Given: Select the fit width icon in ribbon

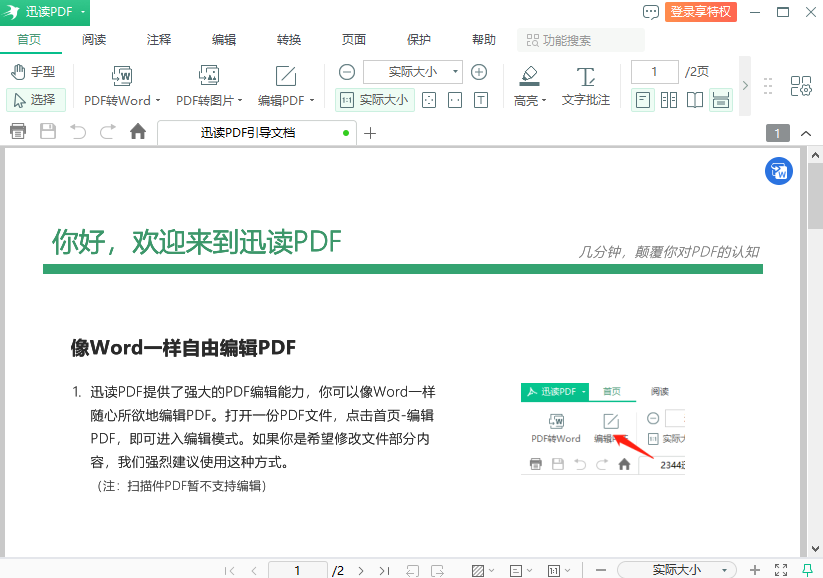Looking at the screenshot, I should [x=455, y=100].
